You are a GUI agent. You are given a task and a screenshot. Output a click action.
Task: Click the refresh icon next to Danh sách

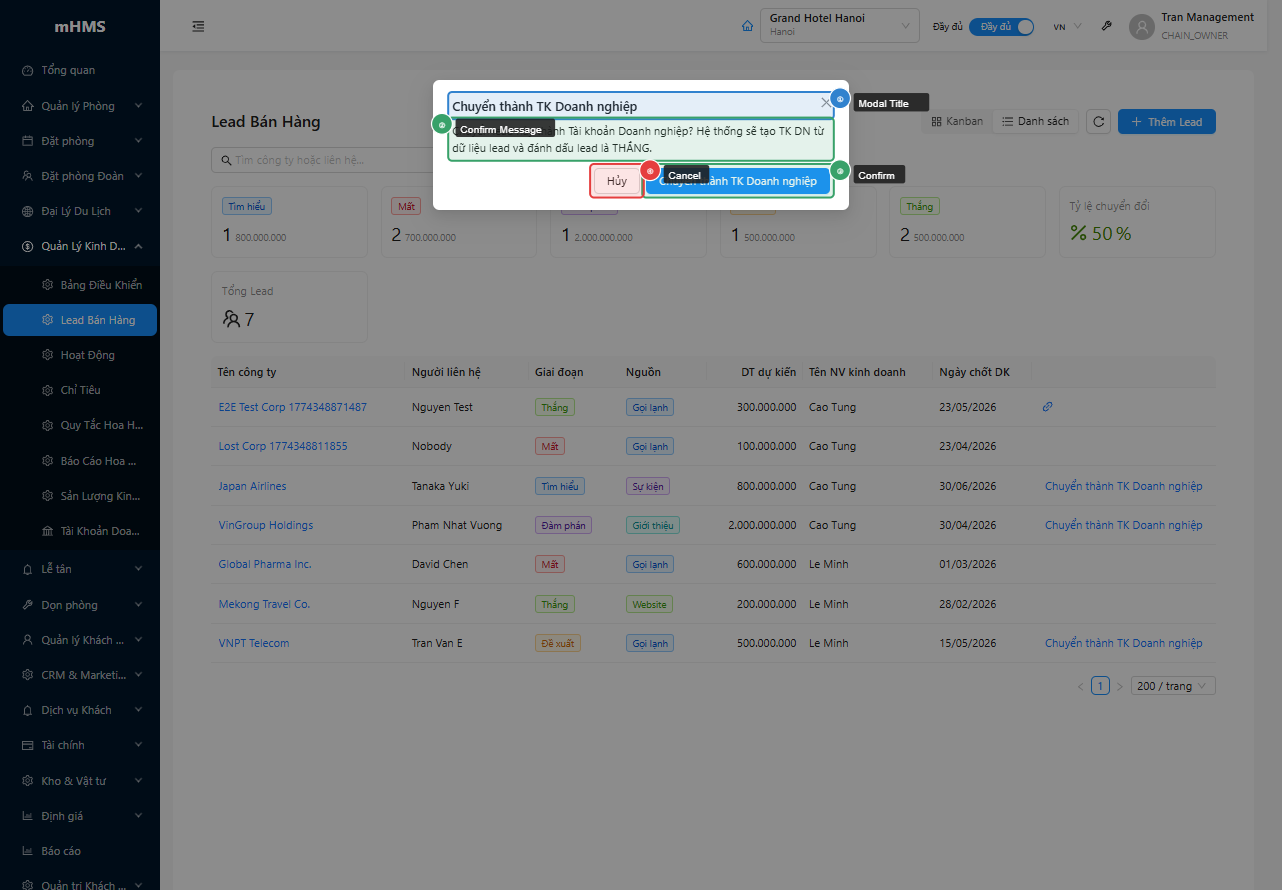[x=1098, y=122]
